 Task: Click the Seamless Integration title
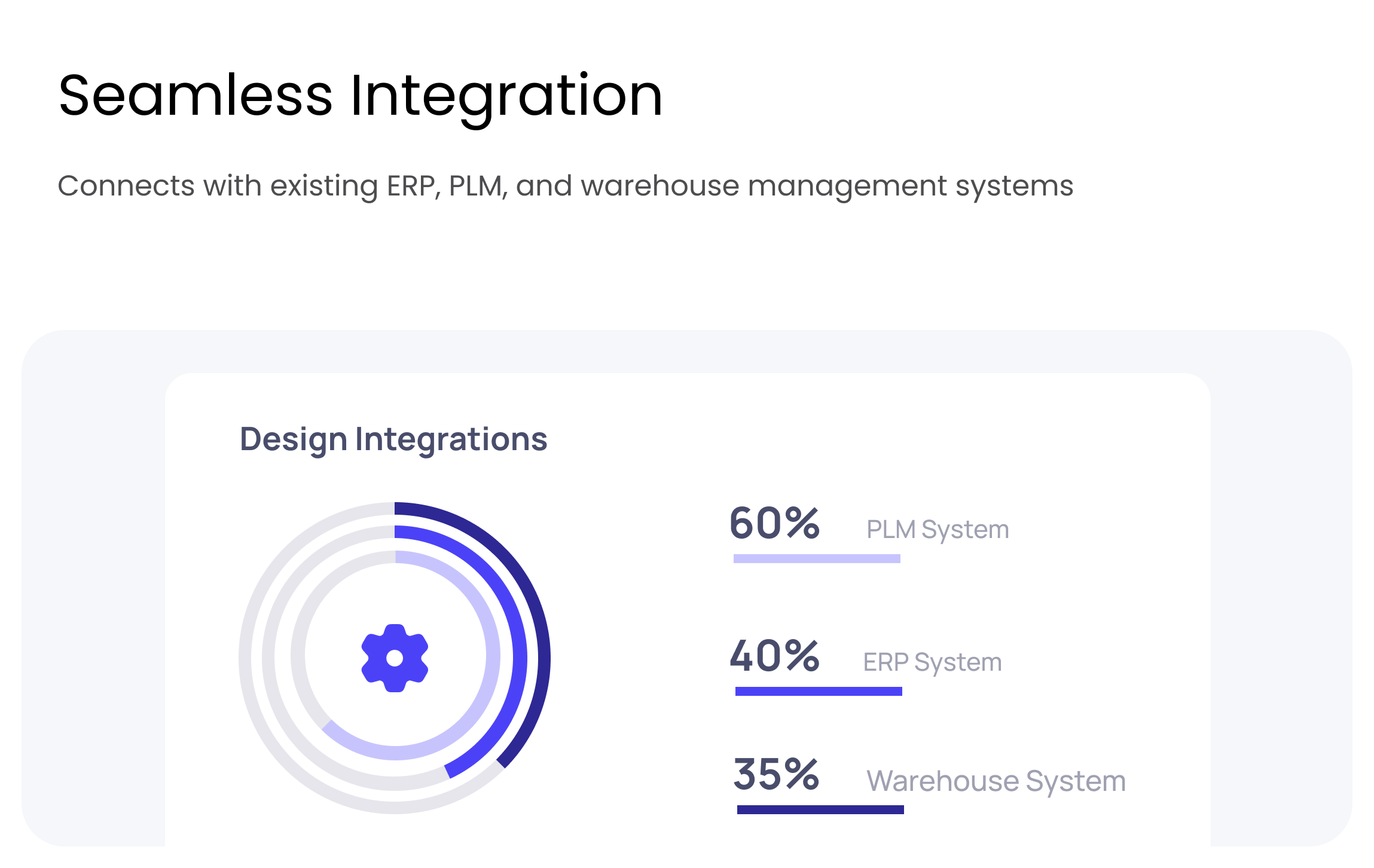point(361,96)
